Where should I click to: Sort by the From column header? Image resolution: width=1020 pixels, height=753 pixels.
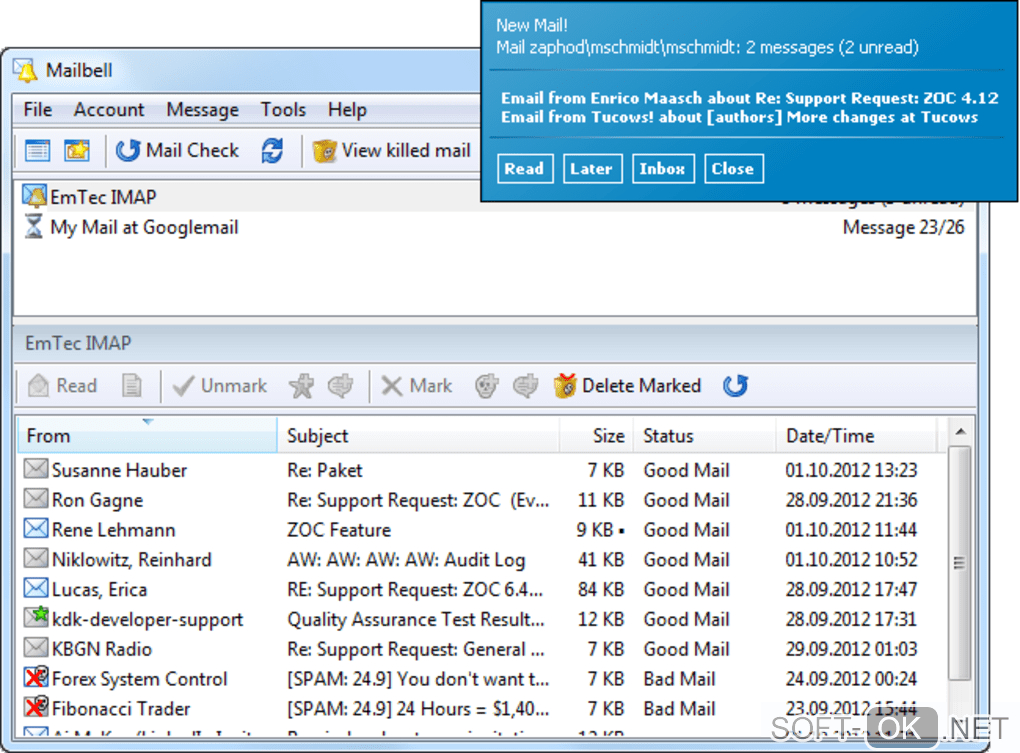tap(148, 435)
